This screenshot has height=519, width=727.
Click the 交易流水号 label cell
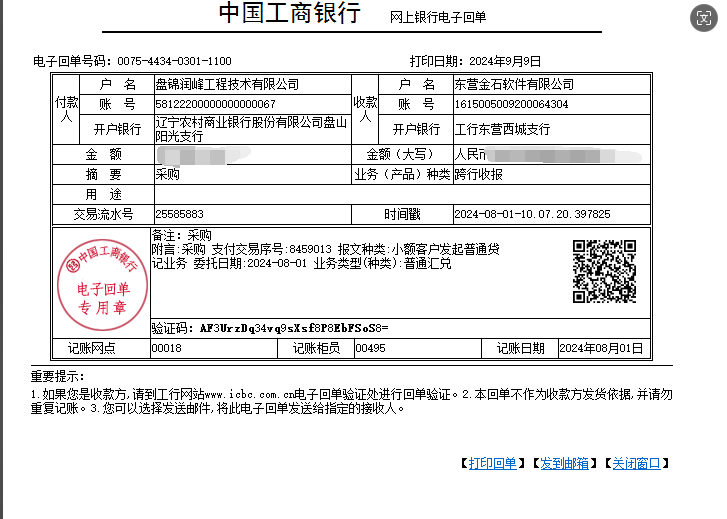[103, 214]
